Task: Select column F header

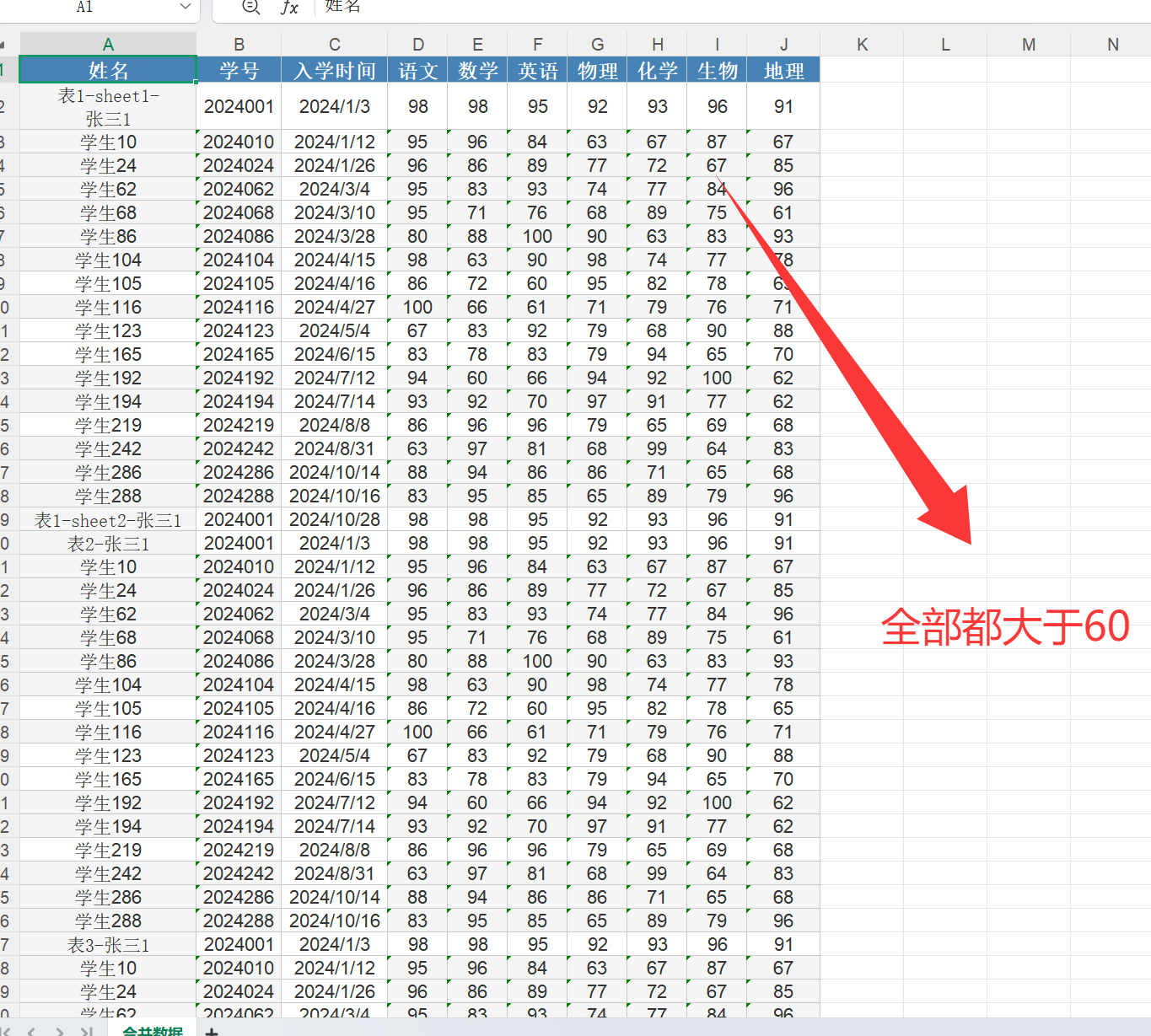Action: (538, 45)
